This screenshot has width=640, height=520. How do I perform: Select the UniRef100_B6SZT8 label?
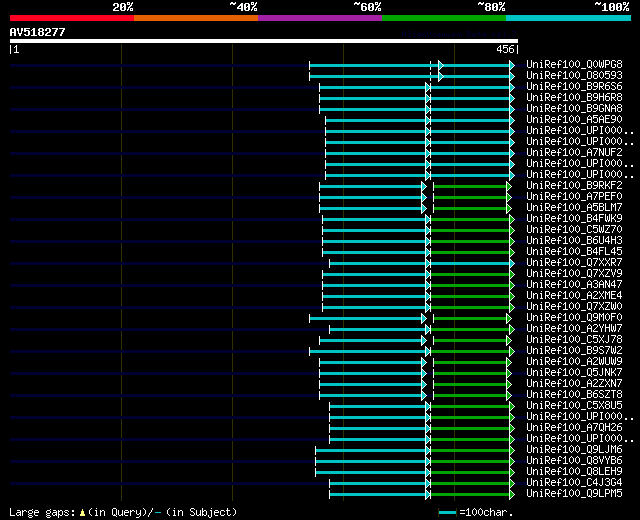click(x=574, y=395)
